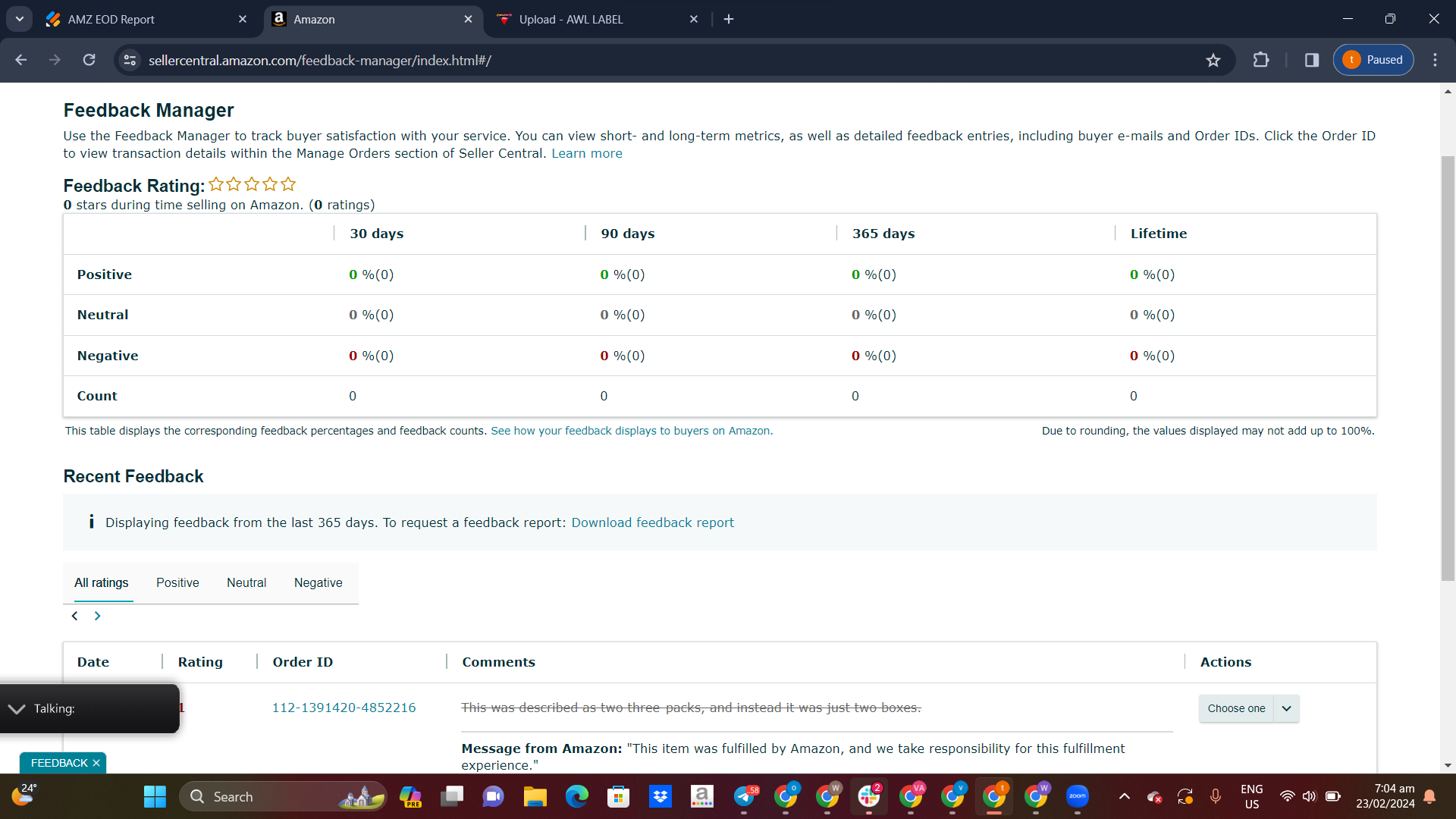Click Download feedback report link
The image size is (1456, 819).
click(x=653, y=522)
